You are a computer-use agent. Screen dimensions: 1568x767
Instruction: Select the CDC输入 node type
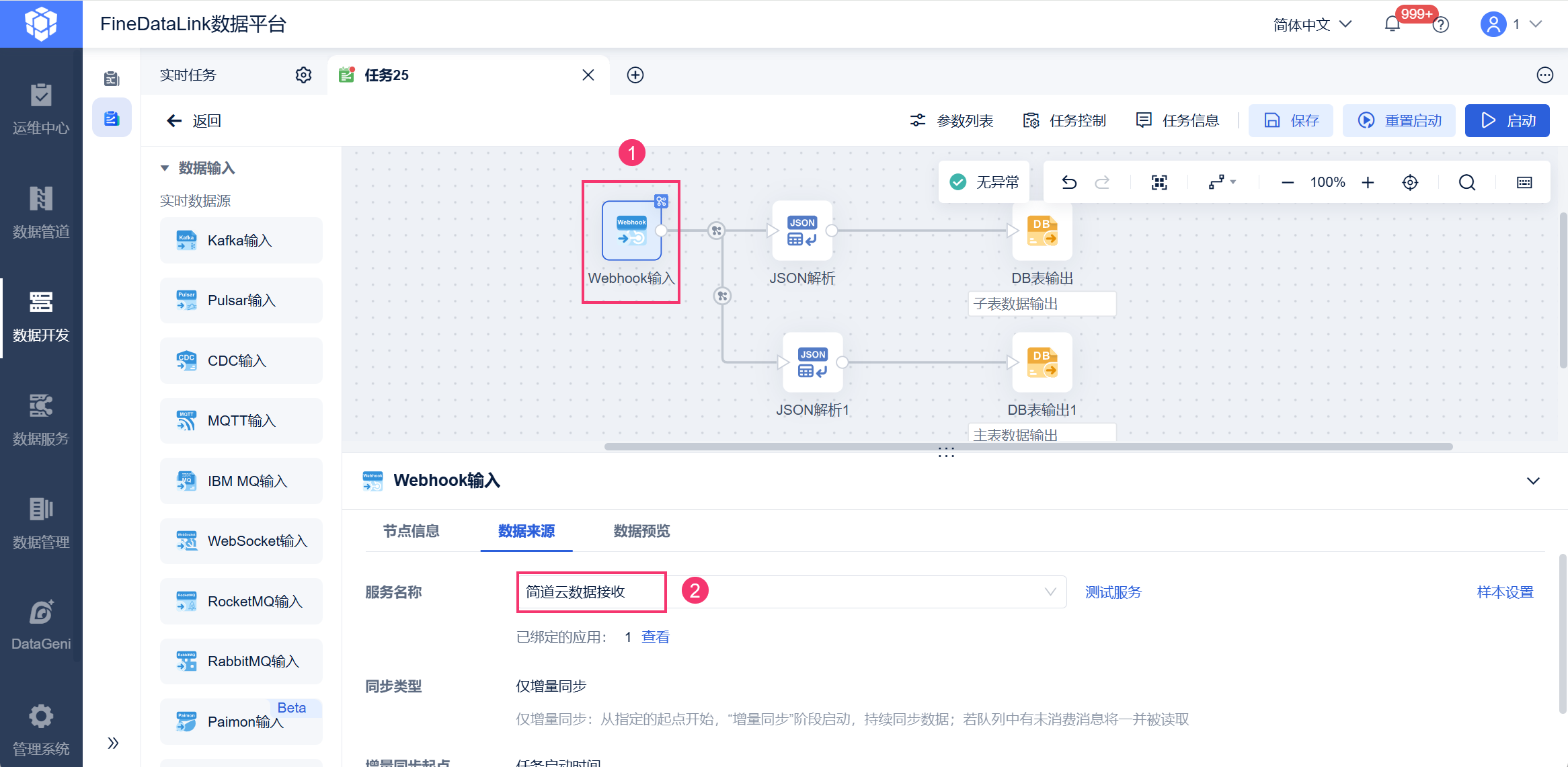coord(241,361)
